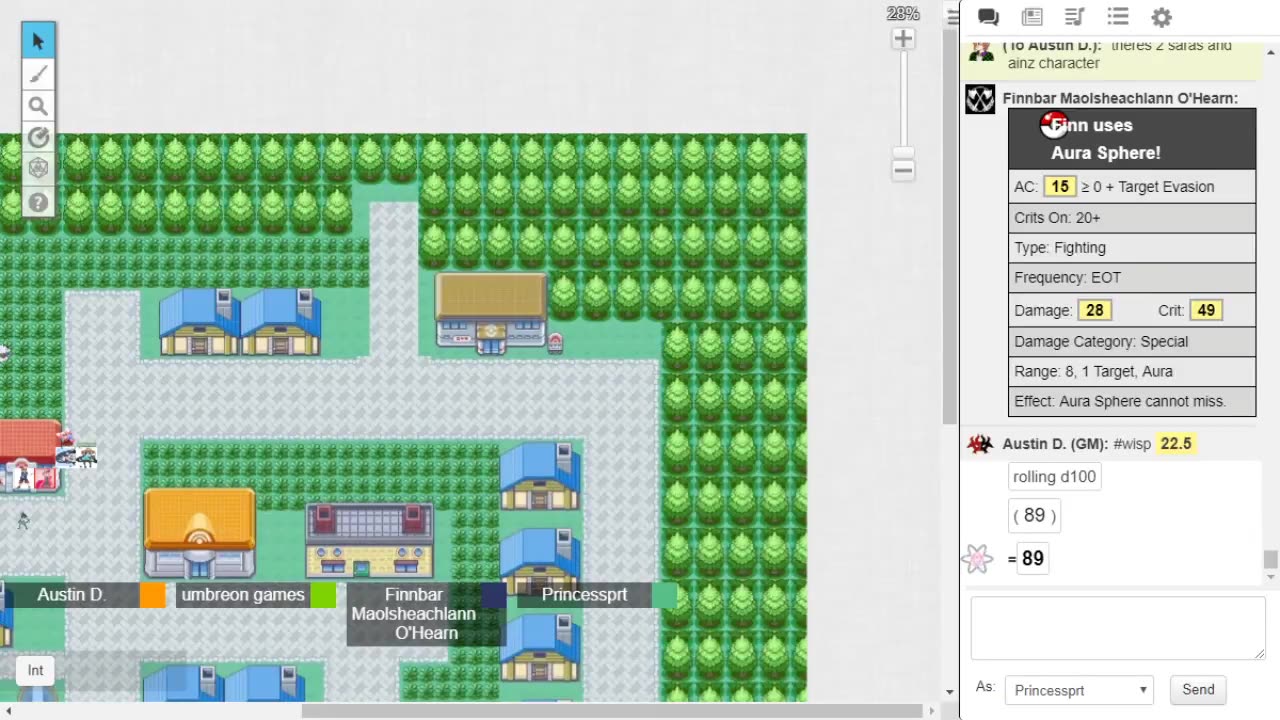The height and width of the screenshot is (720, 1280).
Task: Click umbreon games' green color swatch
Action: coord(323,595)
